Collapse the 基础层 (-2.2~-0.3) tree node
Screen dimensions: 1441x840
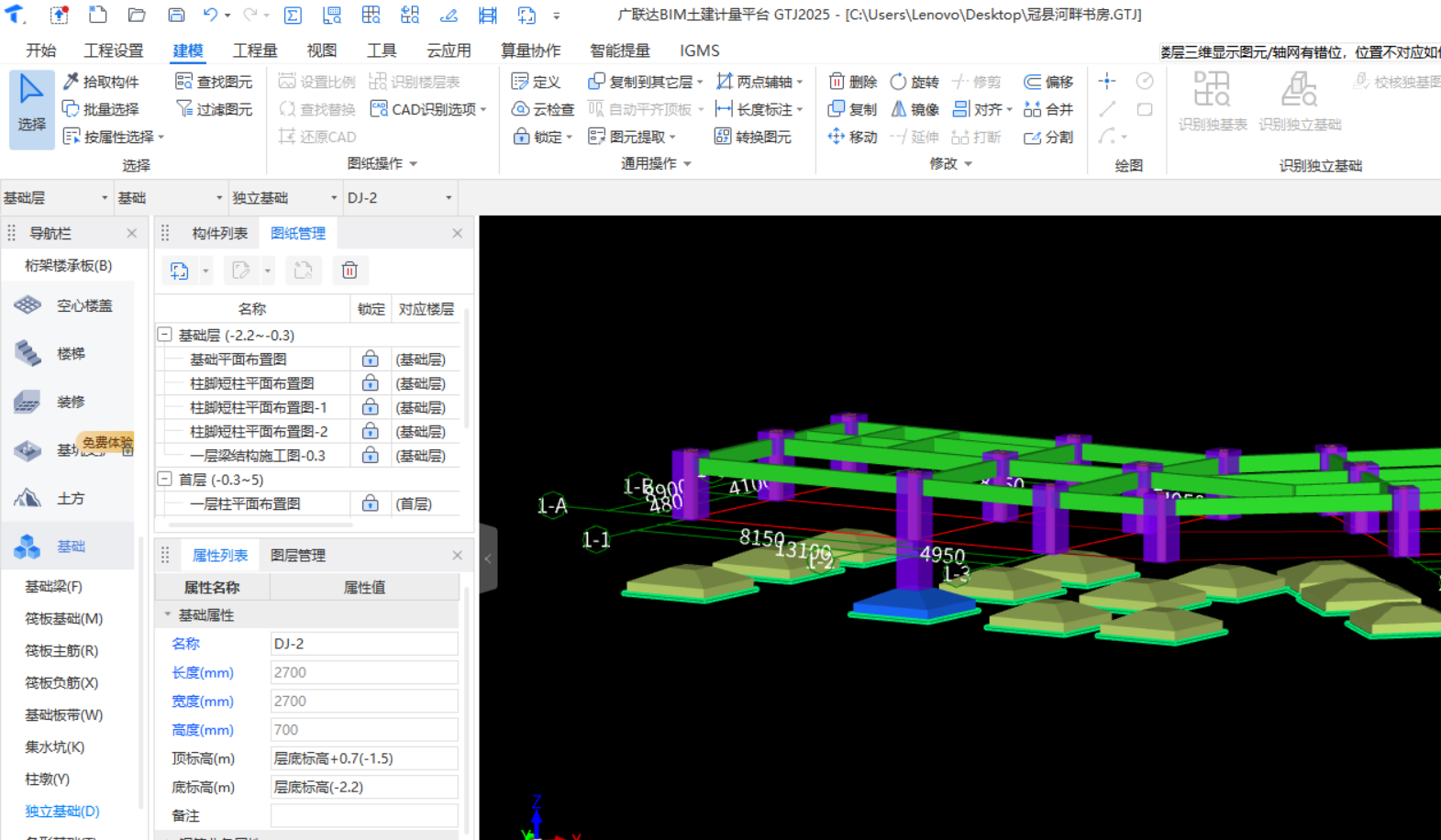[165, 335]
